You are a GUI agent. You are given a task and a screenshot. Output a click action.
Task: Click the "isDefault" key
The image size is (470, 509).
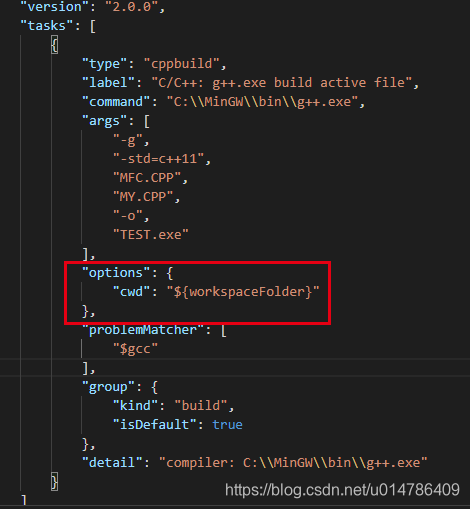[x=155, y=425]
